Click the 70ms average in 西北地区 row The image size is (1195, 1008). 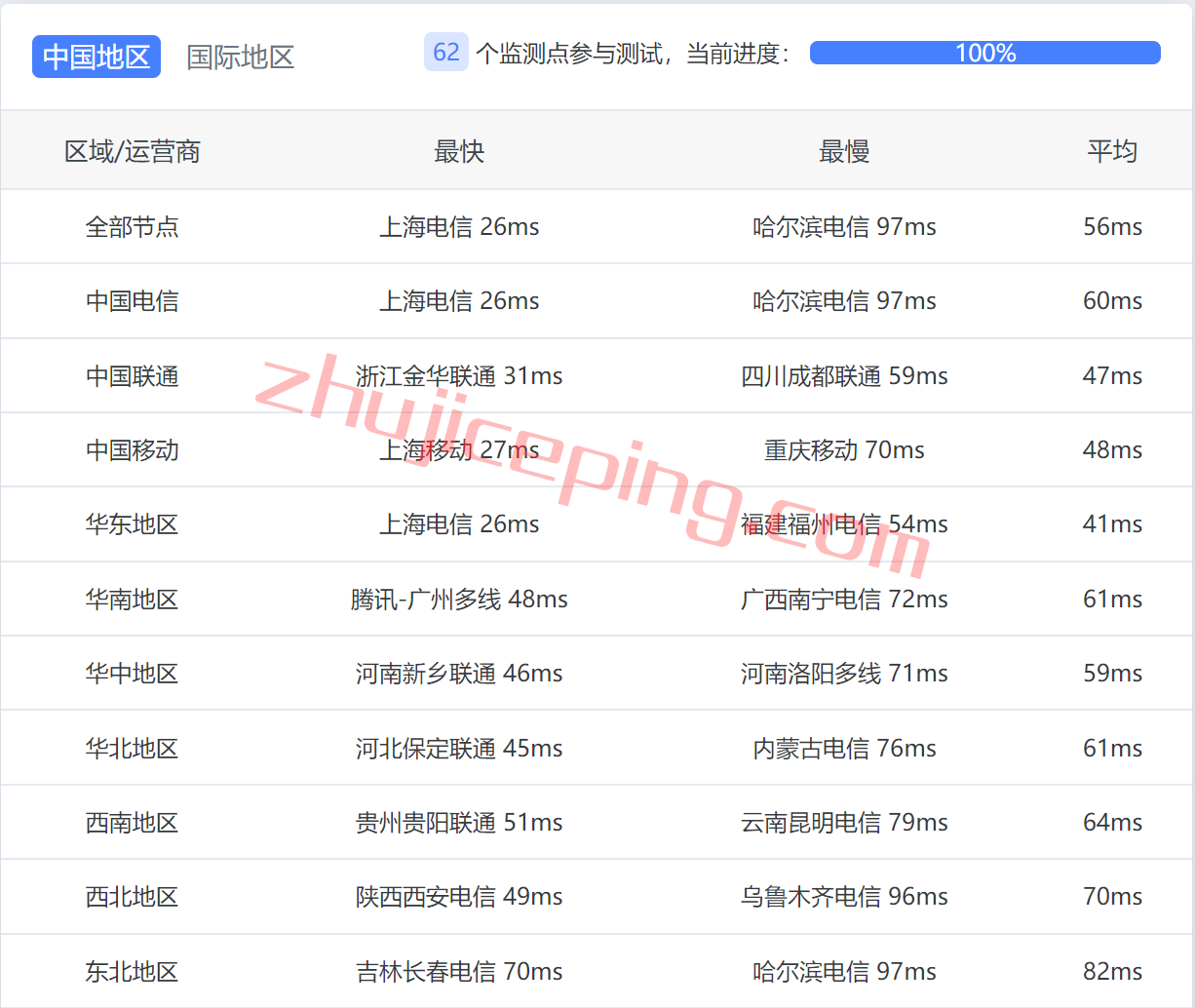pyautogui.click(x=1112, y=896)
